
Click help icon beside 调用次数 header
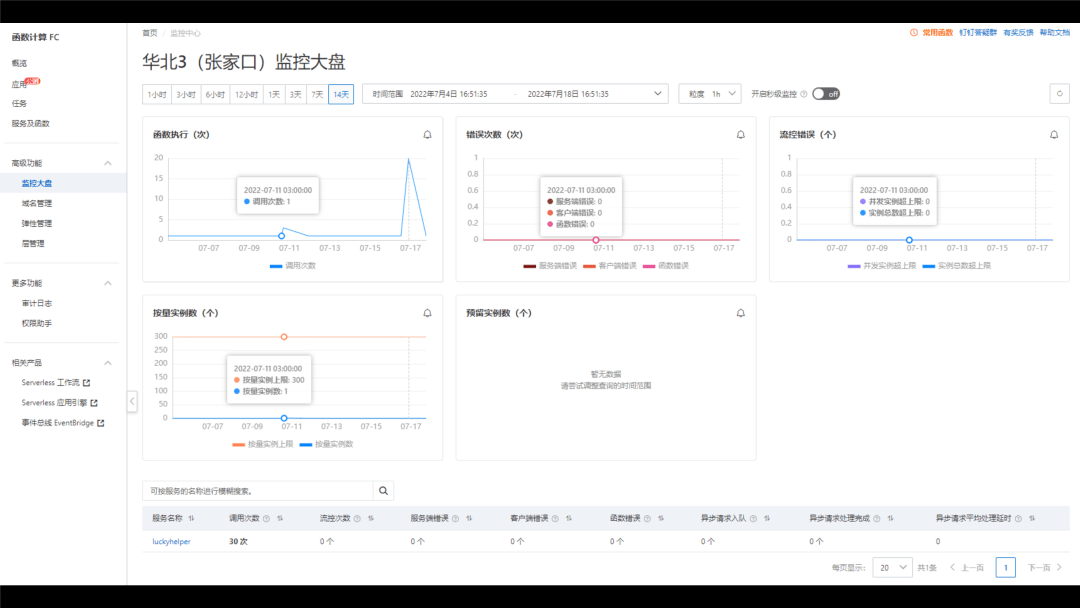[x=267, y=518]
